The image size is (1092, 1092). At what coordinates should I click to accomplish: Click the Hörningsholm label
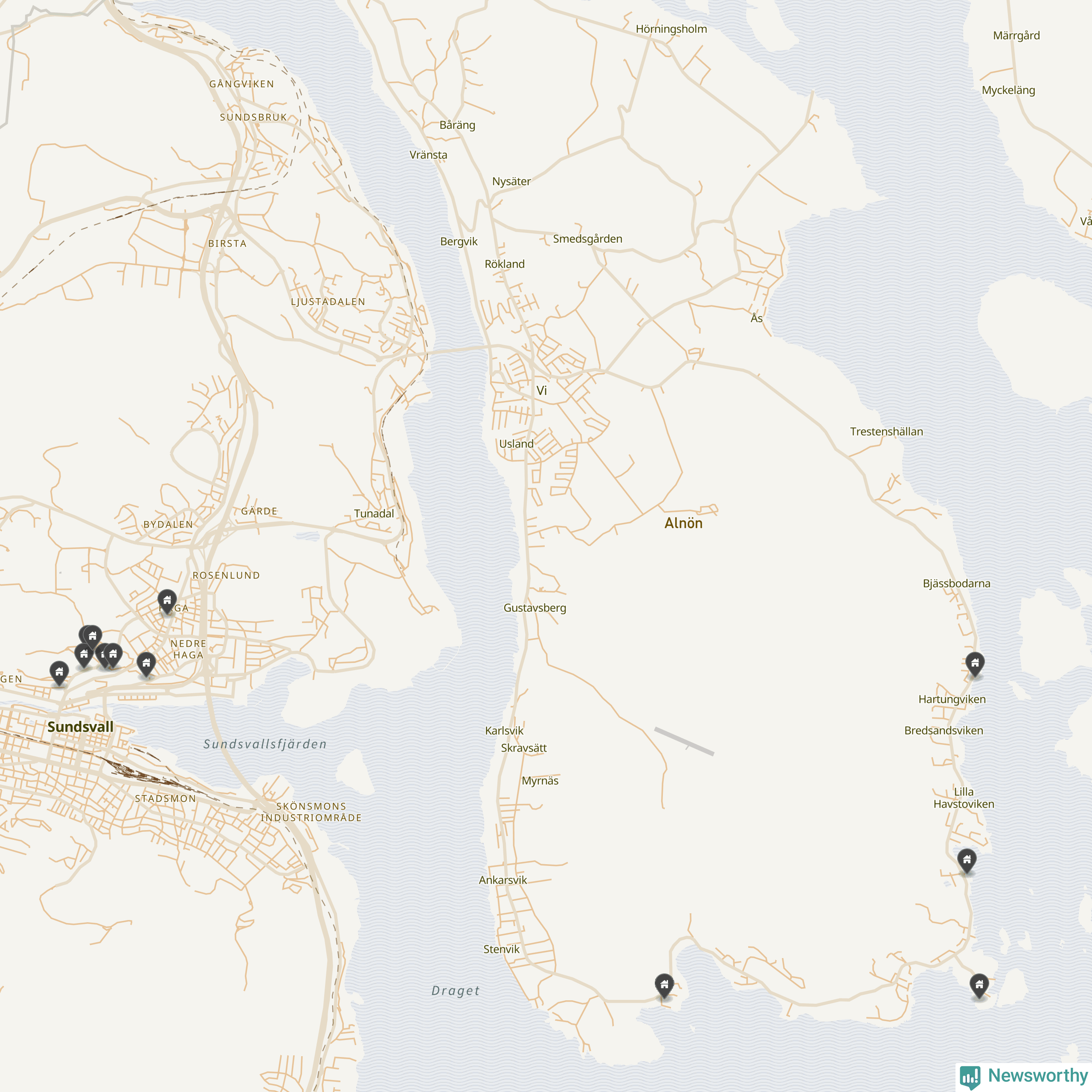pos(671,29)
